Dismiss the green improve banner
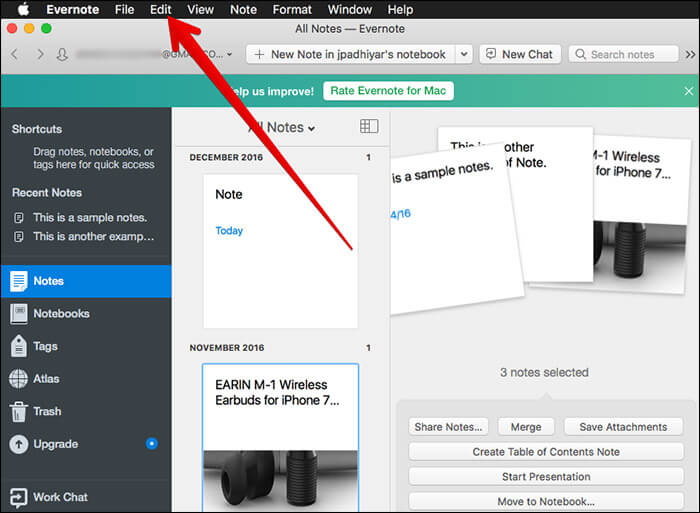Viewport: 700px width, 513px height. [688, 91]
